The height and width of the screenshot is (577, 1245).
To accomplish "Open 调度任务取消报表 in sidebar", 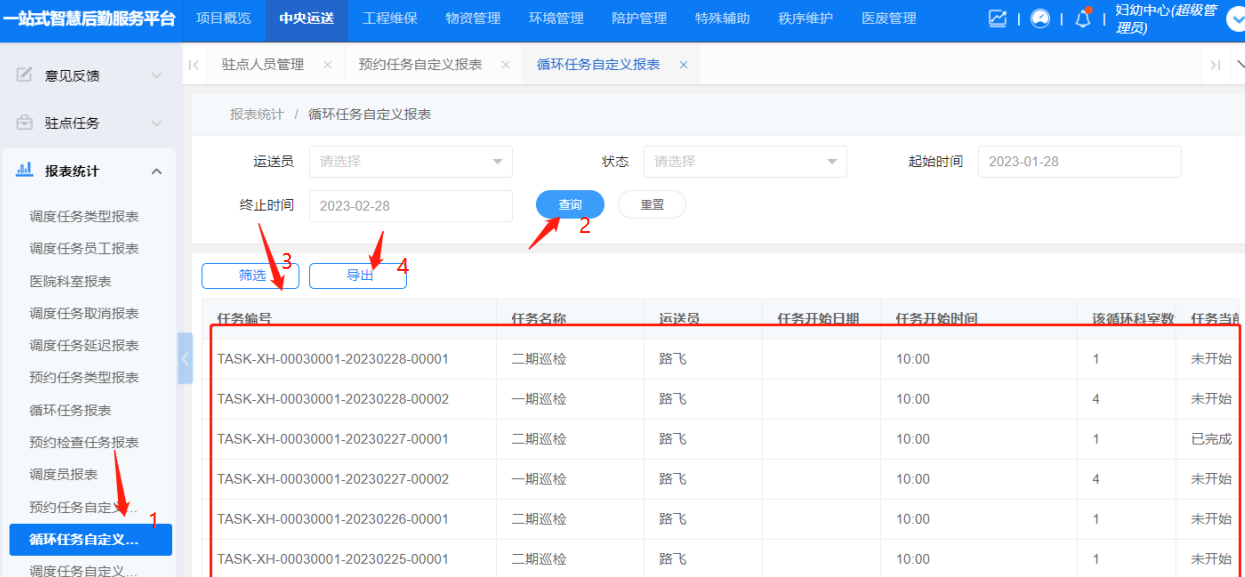I will tap(84, 313).
